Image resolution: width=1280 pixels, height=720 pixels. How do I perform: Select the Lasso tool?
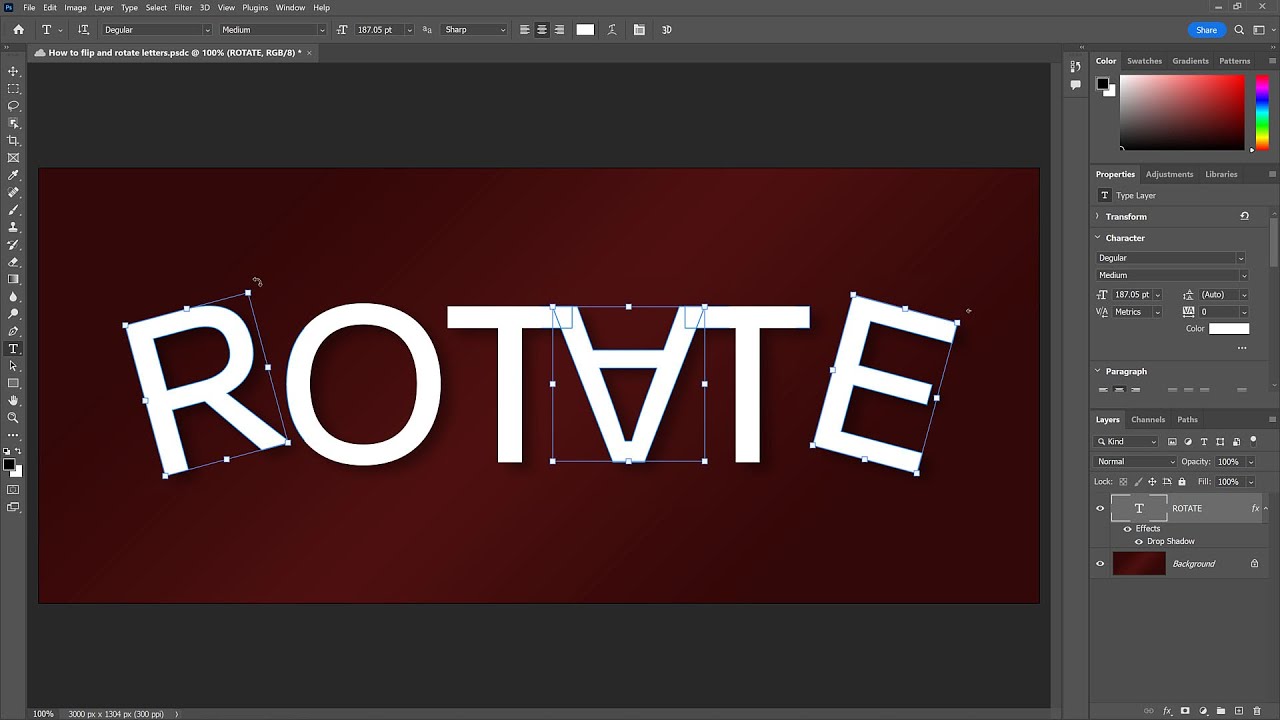coord(13,106)
